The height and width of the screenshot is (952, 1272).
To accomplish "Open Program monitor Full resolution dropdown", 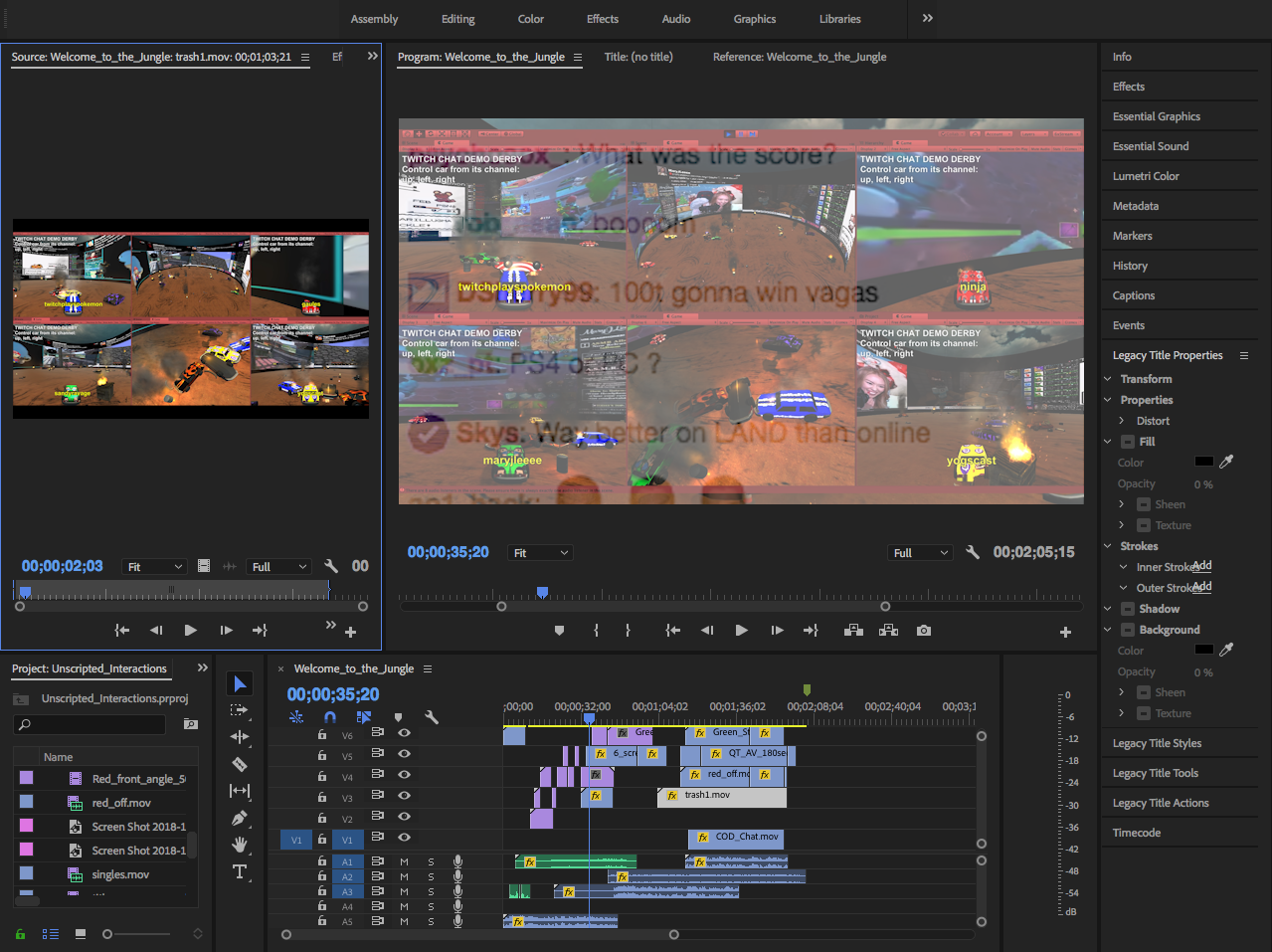I will tap(921, 552).
